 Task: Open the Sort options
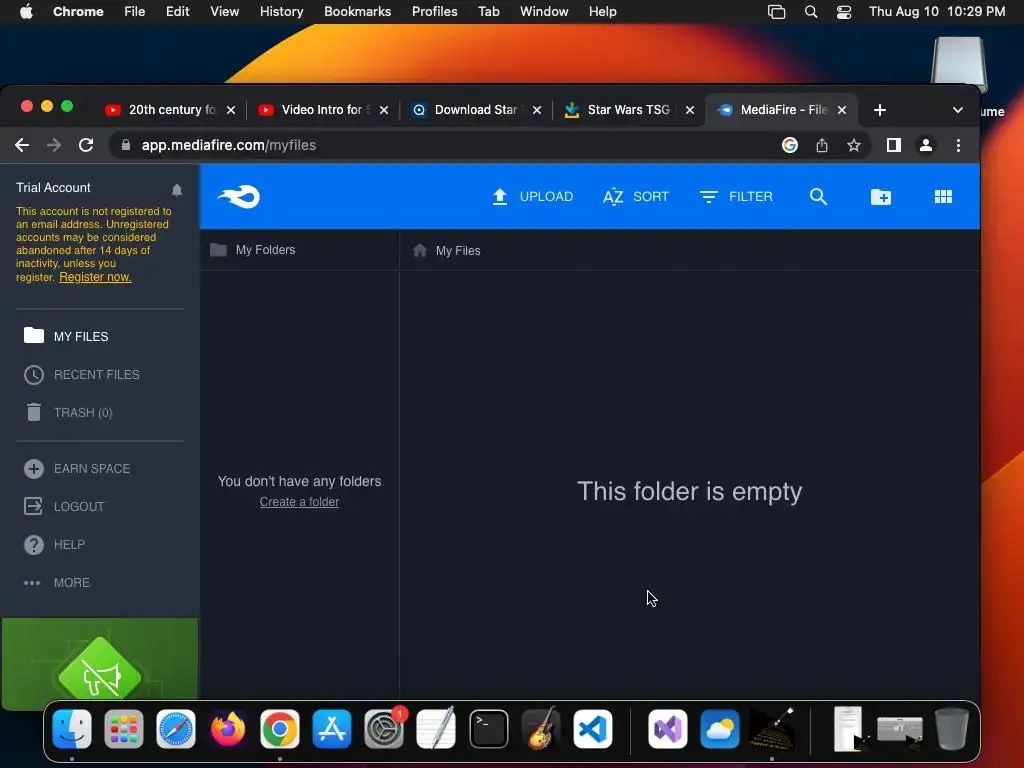tap(635, 197)
